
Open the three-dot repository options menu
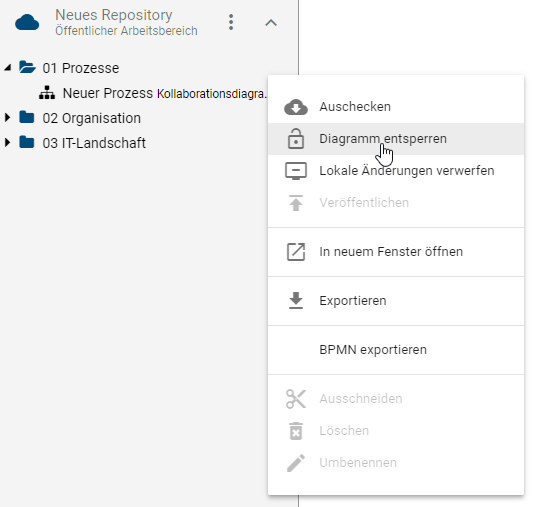pyautogui.click(x=231, y=22)
